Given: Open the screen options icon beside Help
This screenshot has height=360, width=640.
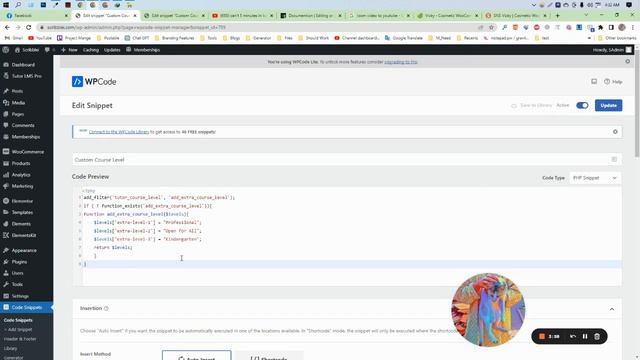Looking at the screenshot, I should [x=594, y=82].
